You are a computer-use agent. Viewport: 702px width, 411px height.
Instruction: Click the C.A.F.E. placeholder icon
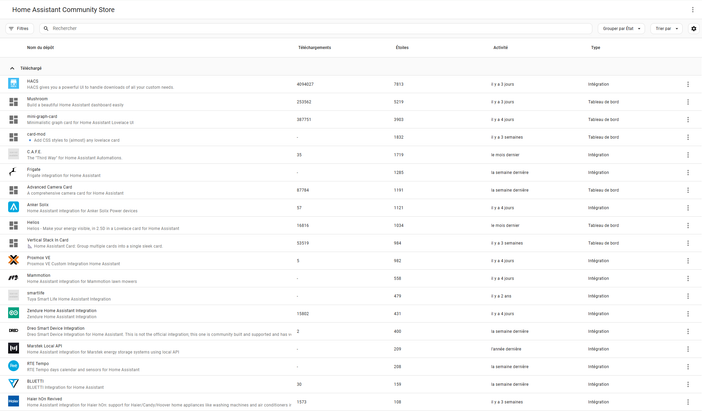[x=13, y=154]
